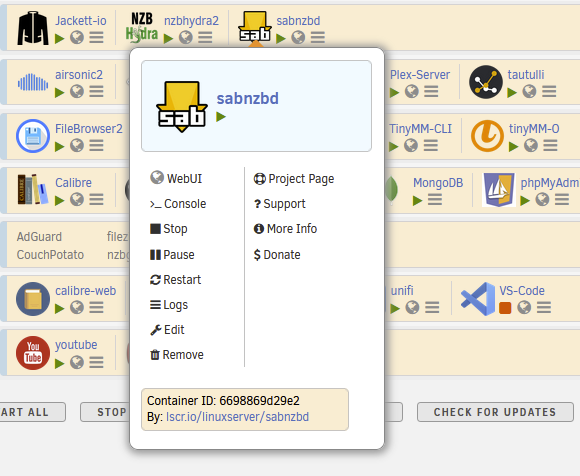Image resolution: width=580 pixels, height=476 pixels.
Task: Open Support entry in popup
Action: (280, 204)
